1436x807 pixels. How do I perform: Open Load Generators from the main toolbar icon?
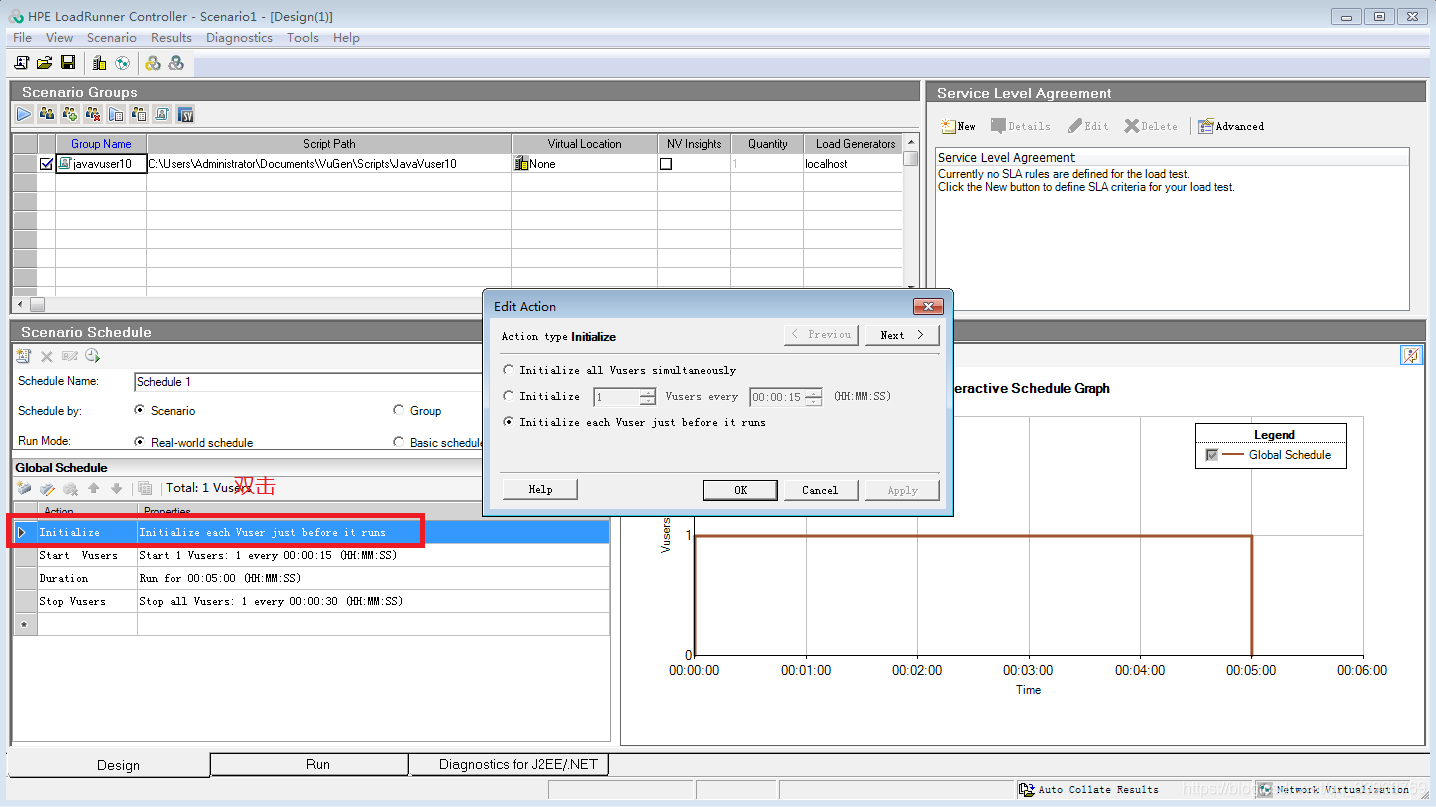[x=99, y=63]
